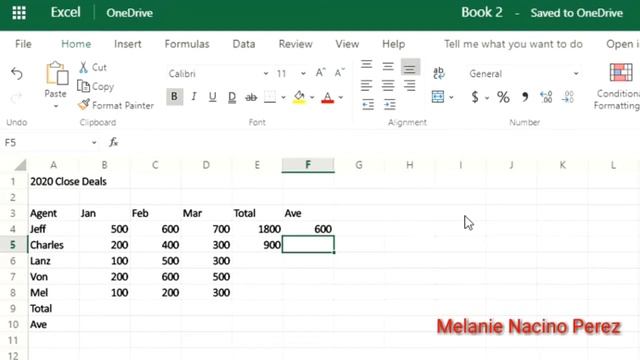
Task: Switch to the View tab
Action: coord(347,44)
